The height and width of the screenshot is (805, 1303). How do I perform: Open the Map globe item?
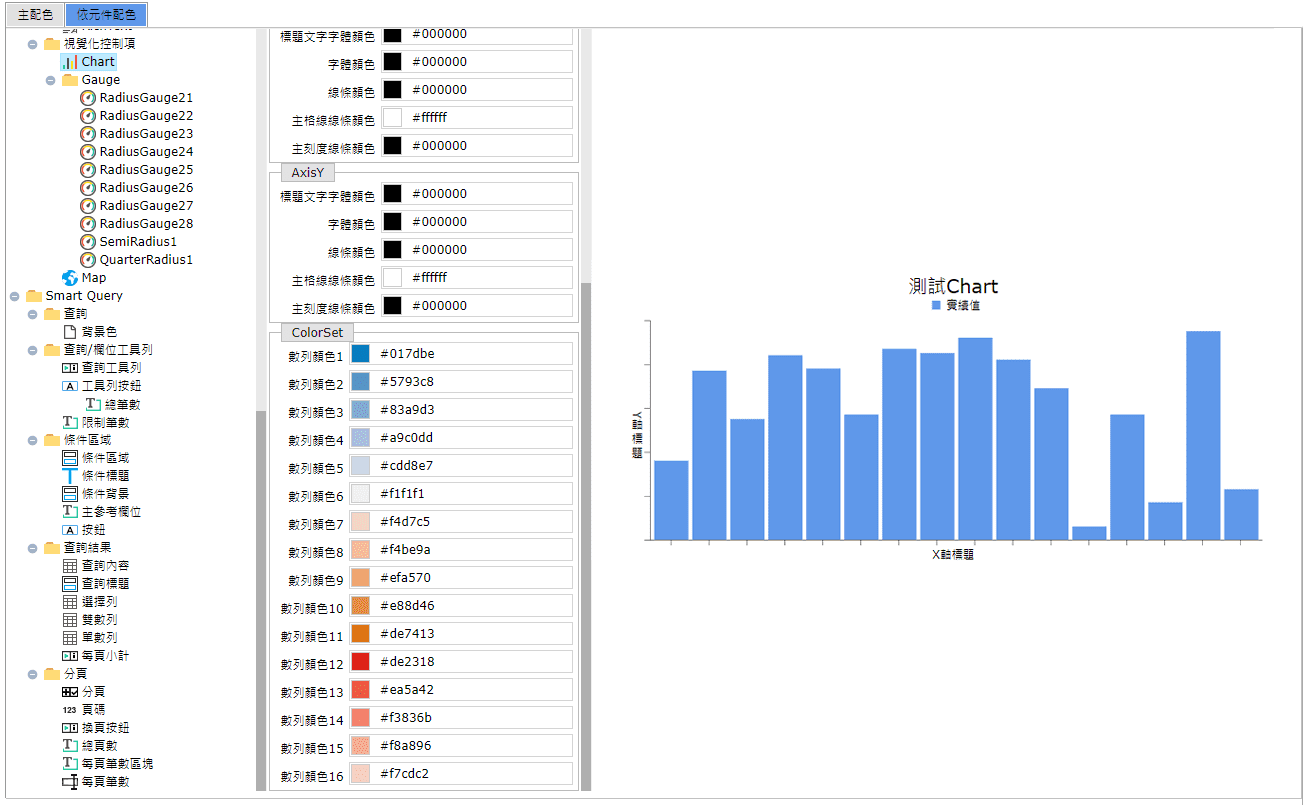[x=93, y=278]
